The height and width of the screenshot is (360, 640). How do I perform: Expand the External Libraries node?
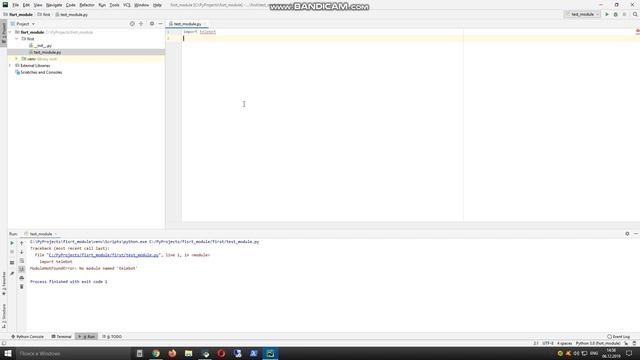[x=10, y=65]
